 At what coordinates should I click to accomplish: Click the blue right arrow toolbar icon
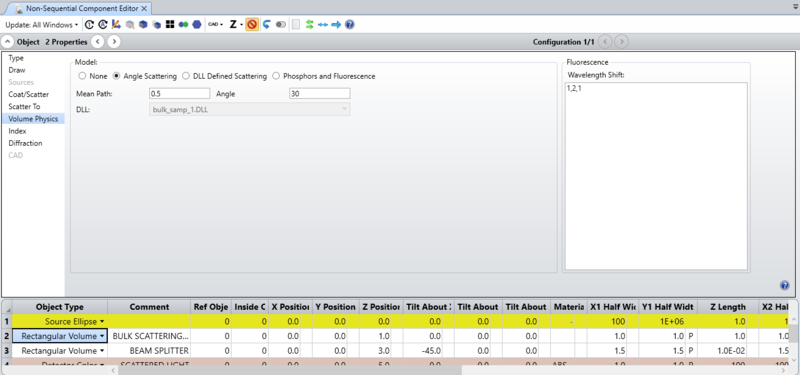tap(336, 24)
